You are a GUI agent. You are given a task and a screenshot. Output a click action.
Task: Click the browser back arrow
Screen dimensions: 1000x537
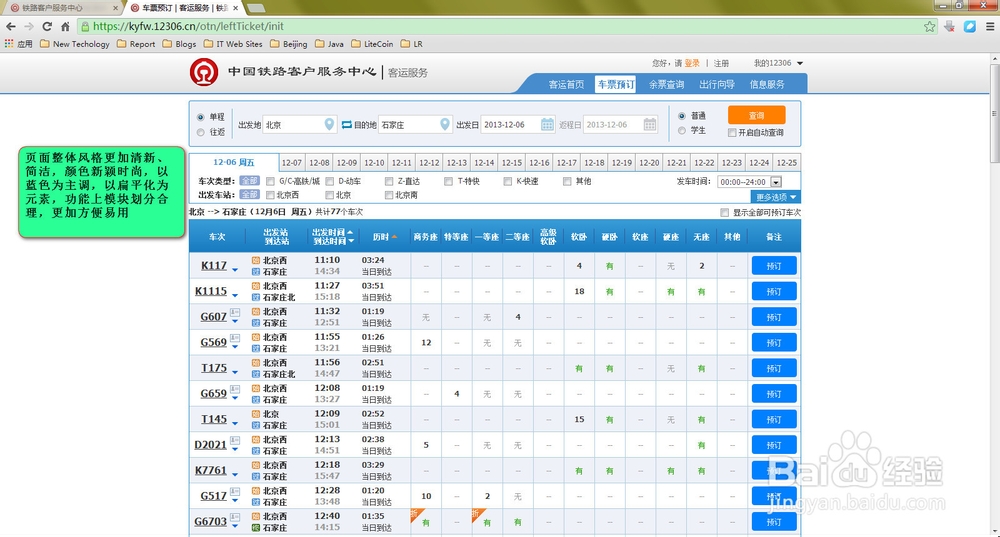(x=11, y=26)
